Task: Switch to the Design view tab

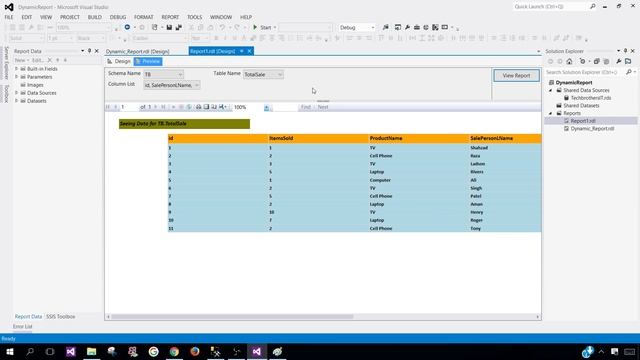Action: [118, 61]
